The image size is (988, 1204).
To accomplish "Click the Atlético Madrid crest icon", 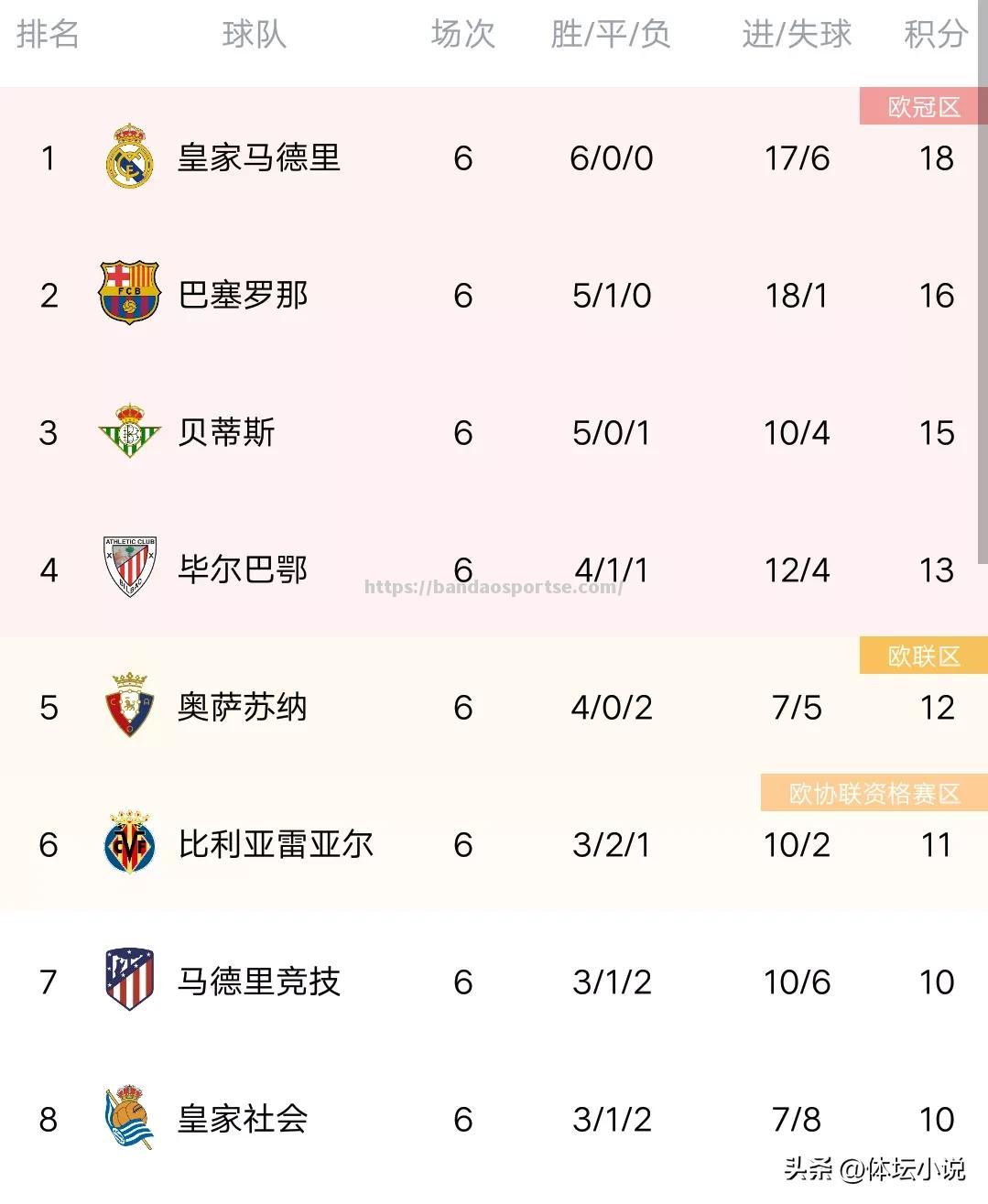I will tap(129, 980).
